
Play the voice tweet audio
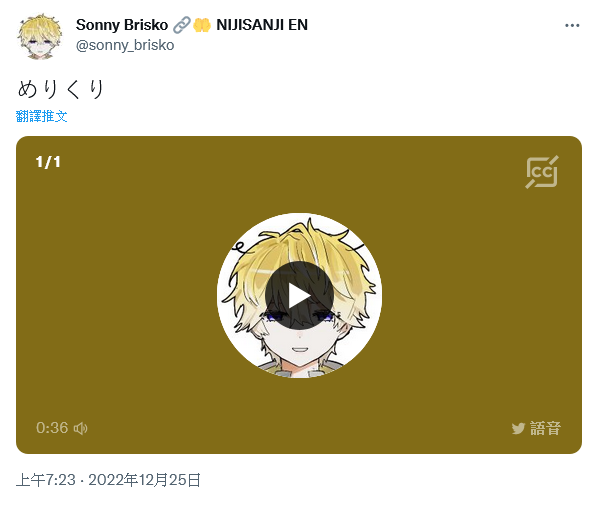click(x=299, y=295)
